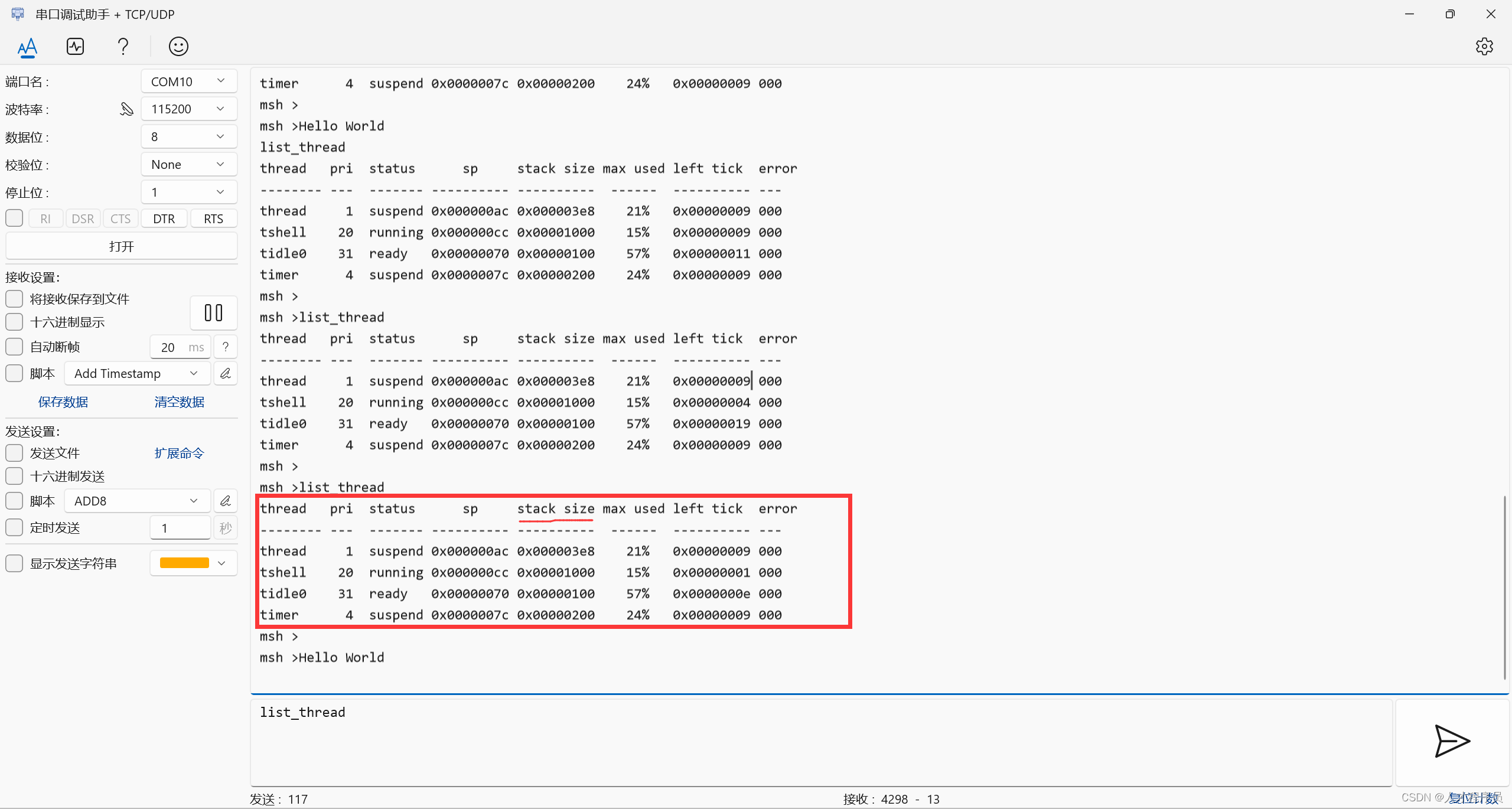Enable timed sending checkbox (定时发送)
Screen dimensions: 1512x809
(x=14, y=528)
